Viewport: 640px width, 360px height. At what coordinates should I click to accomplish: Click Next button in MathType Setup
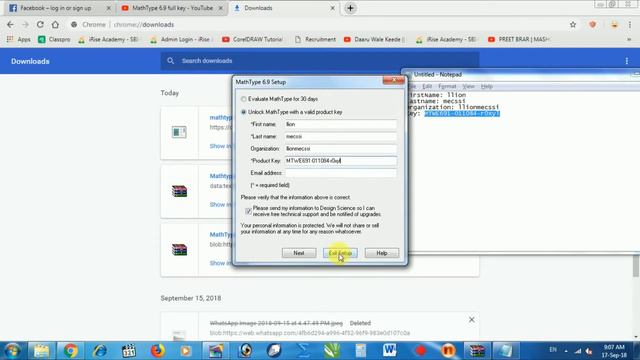point(299,253)
